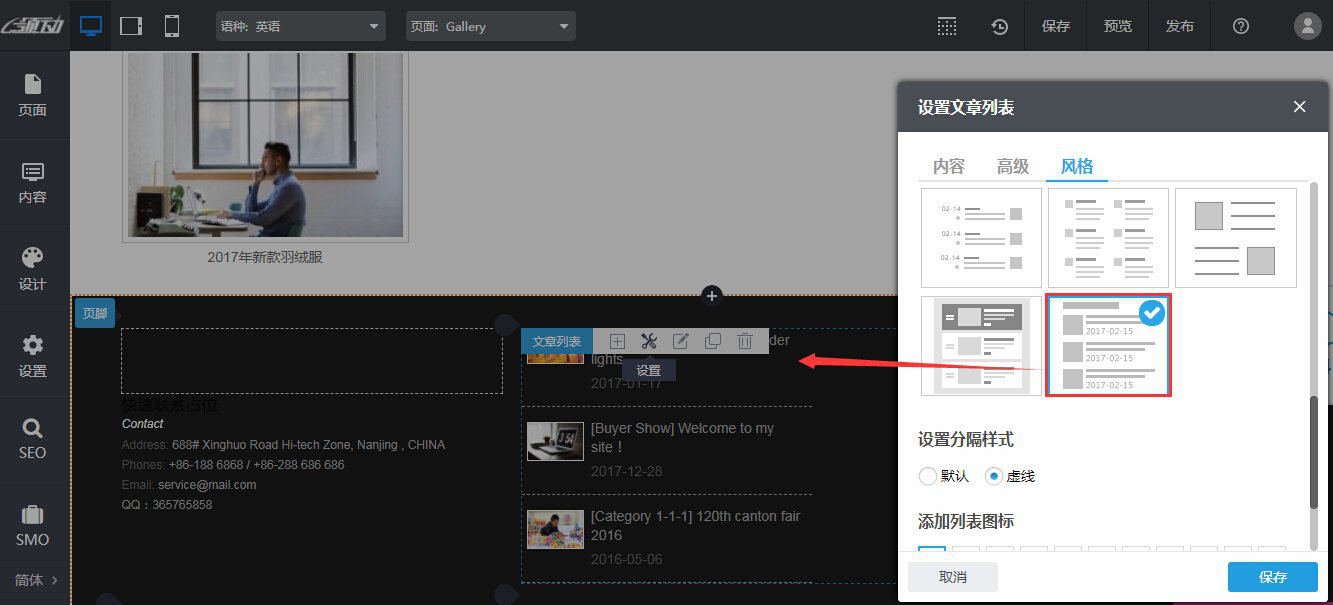Click the blue 保存 button in dialog
This screenshot has height=605, width=1333.
click(x=1272, y=577)
